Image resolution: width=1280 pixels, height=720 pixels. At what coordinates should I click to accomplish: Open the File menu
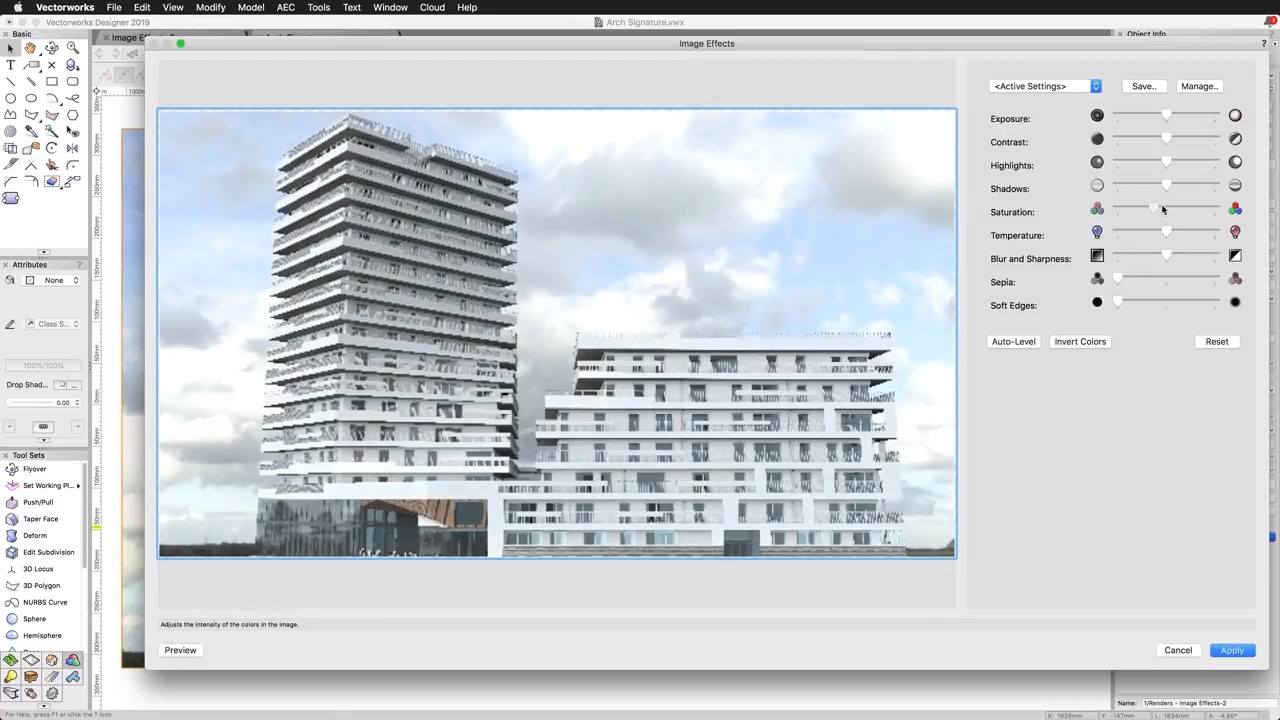click(114, 7)
